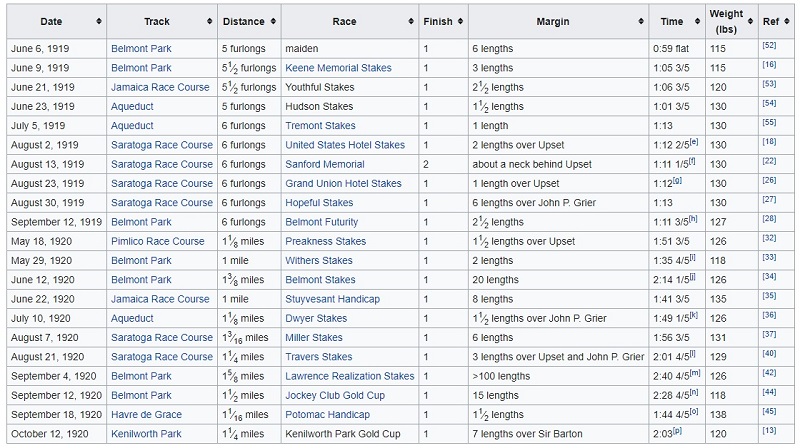Open Aqueduct link in June 23, 1919 row
The width and height of the screenshot is (800, 448).
pos(132,107)
